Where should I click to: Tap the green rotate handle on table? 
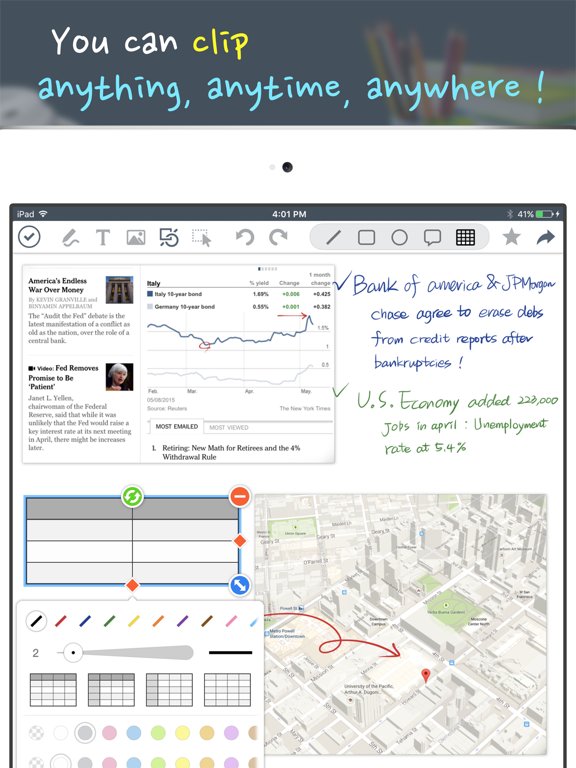point(132,496)
